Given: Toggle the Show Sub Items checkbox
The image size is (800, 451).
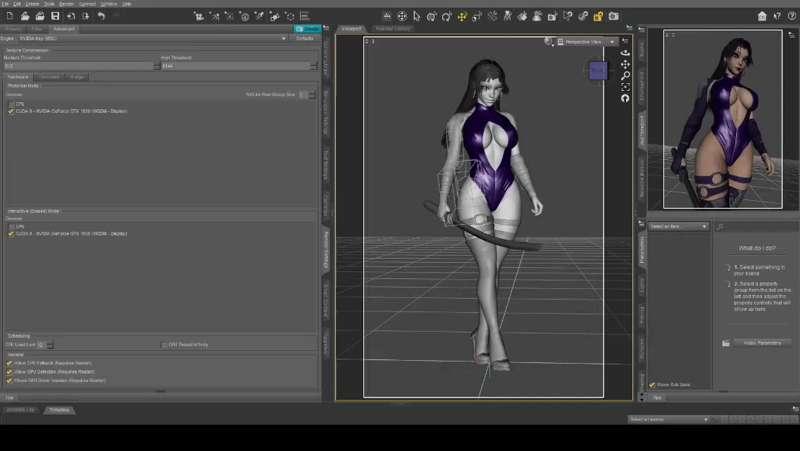Looking at the screenshot, I should pyautogui.click(x=652, y=385).
